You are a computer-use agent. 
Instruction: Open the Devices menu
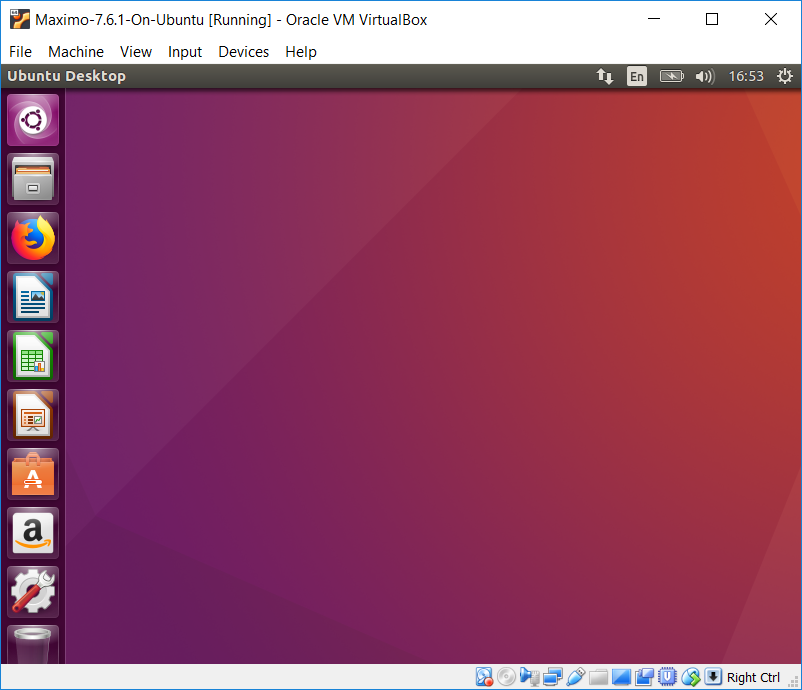click(x=243, y=52)
